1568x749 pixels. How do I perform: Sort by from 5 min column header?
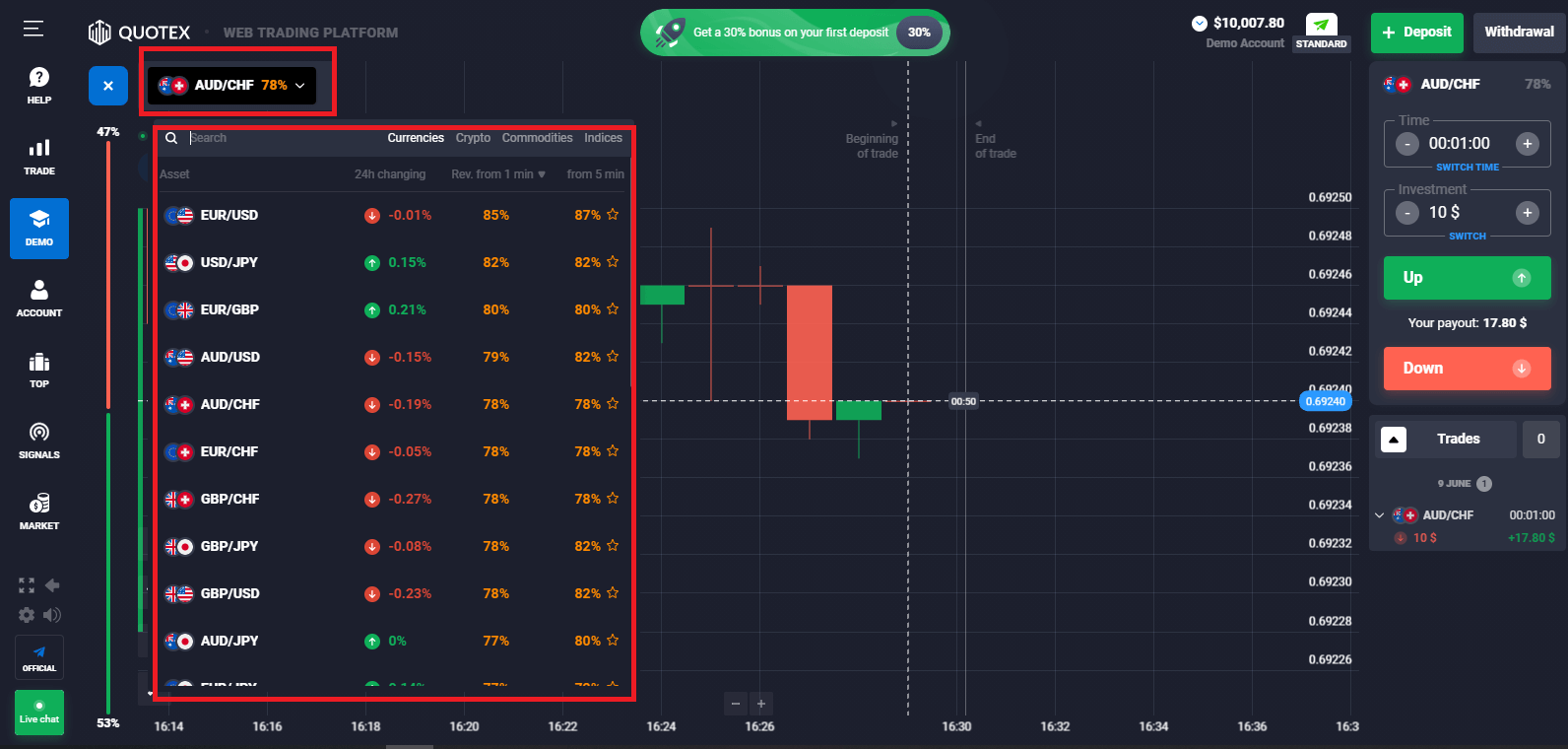point(595,174)
